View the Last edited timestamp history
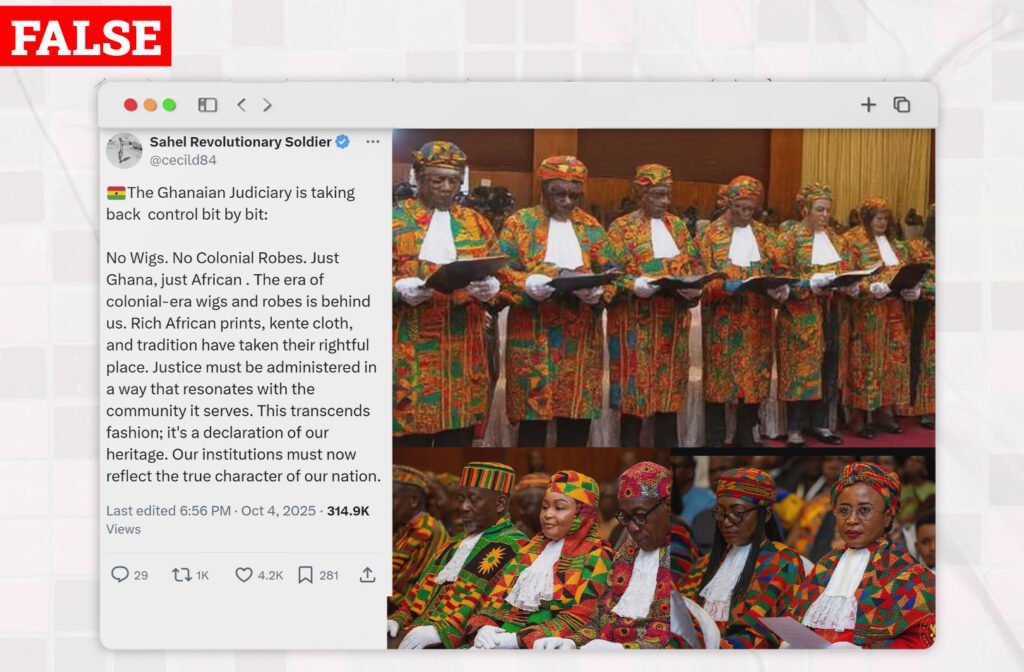The image size is (1024, 672). (211, 511)
